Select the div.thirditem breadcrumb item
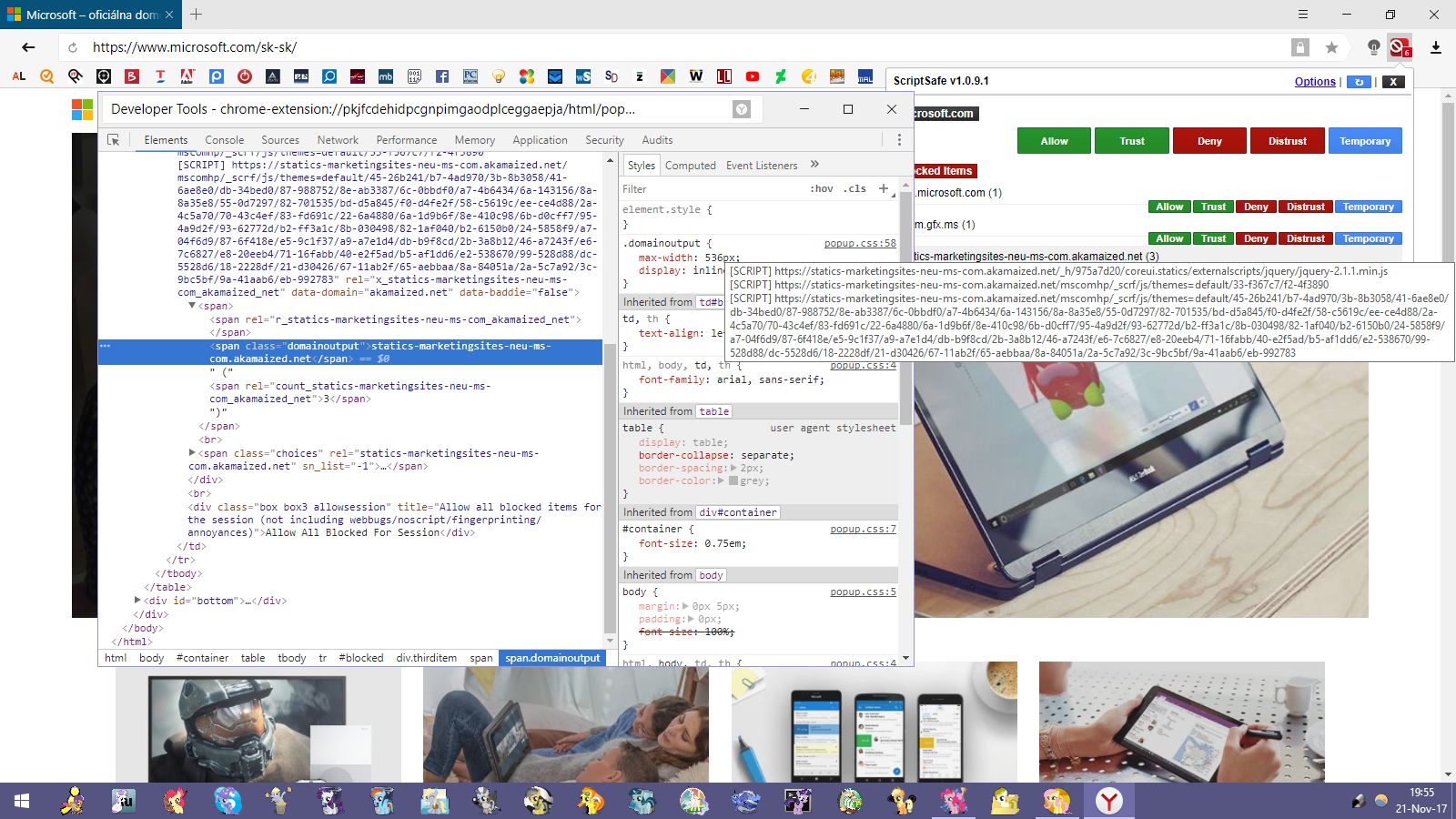This screenshot has height=819, width=1456. [427, 658]
